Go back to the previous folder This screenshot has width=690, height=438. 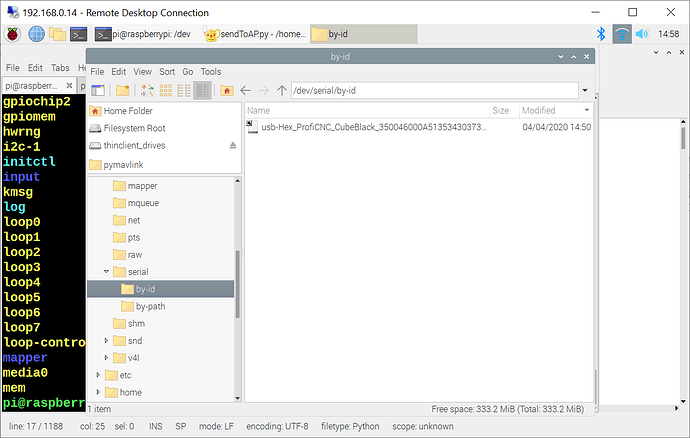pos(246,91)
